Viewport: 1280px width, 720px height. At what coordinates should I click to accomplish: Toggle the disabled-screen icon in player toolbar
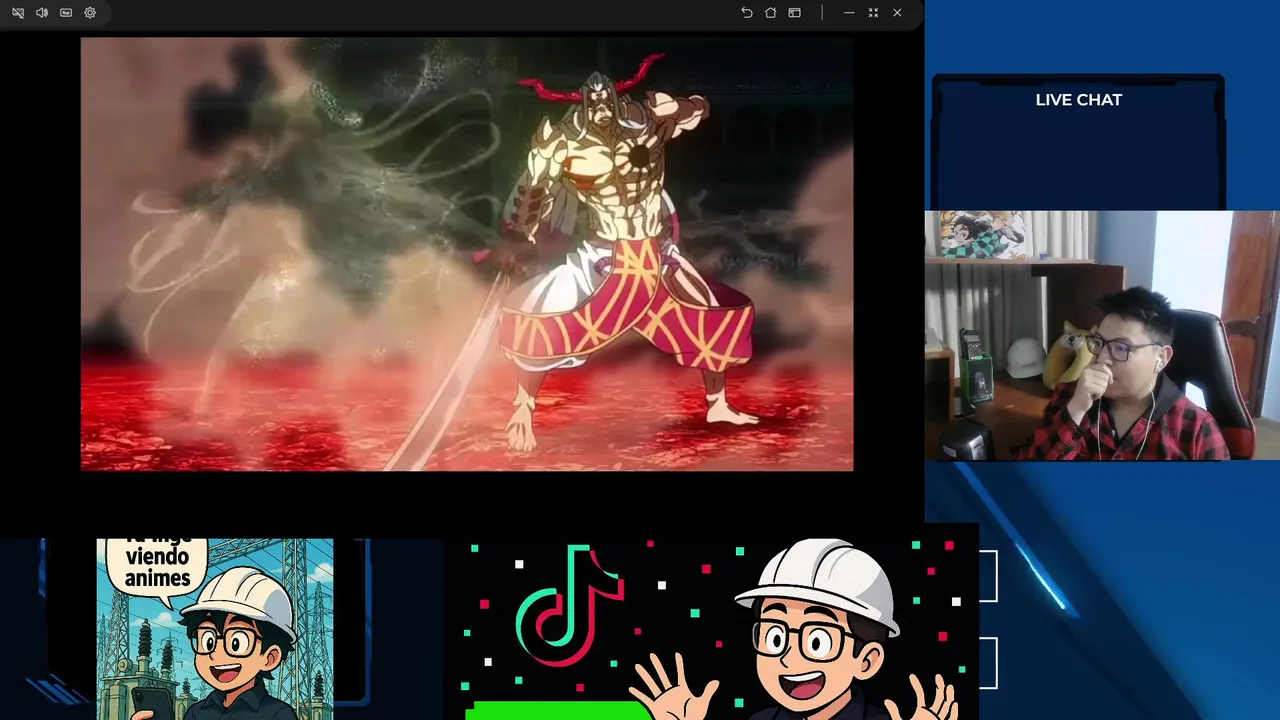[x=18, y=13]
